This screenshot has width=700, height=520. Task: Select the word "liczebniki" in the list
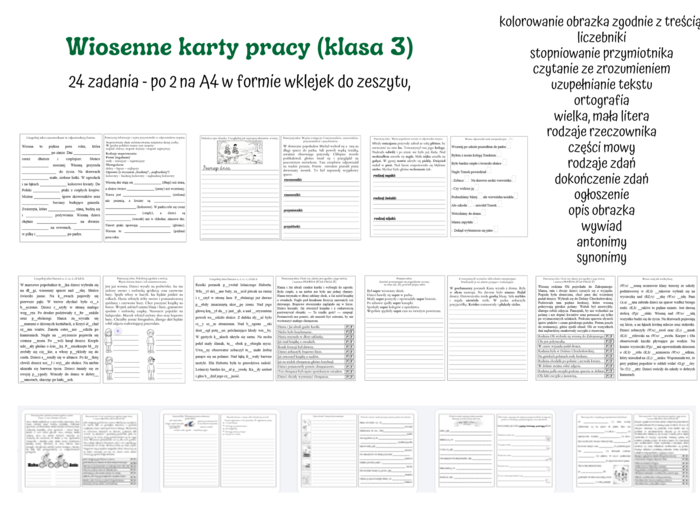[x=601, y=37]
